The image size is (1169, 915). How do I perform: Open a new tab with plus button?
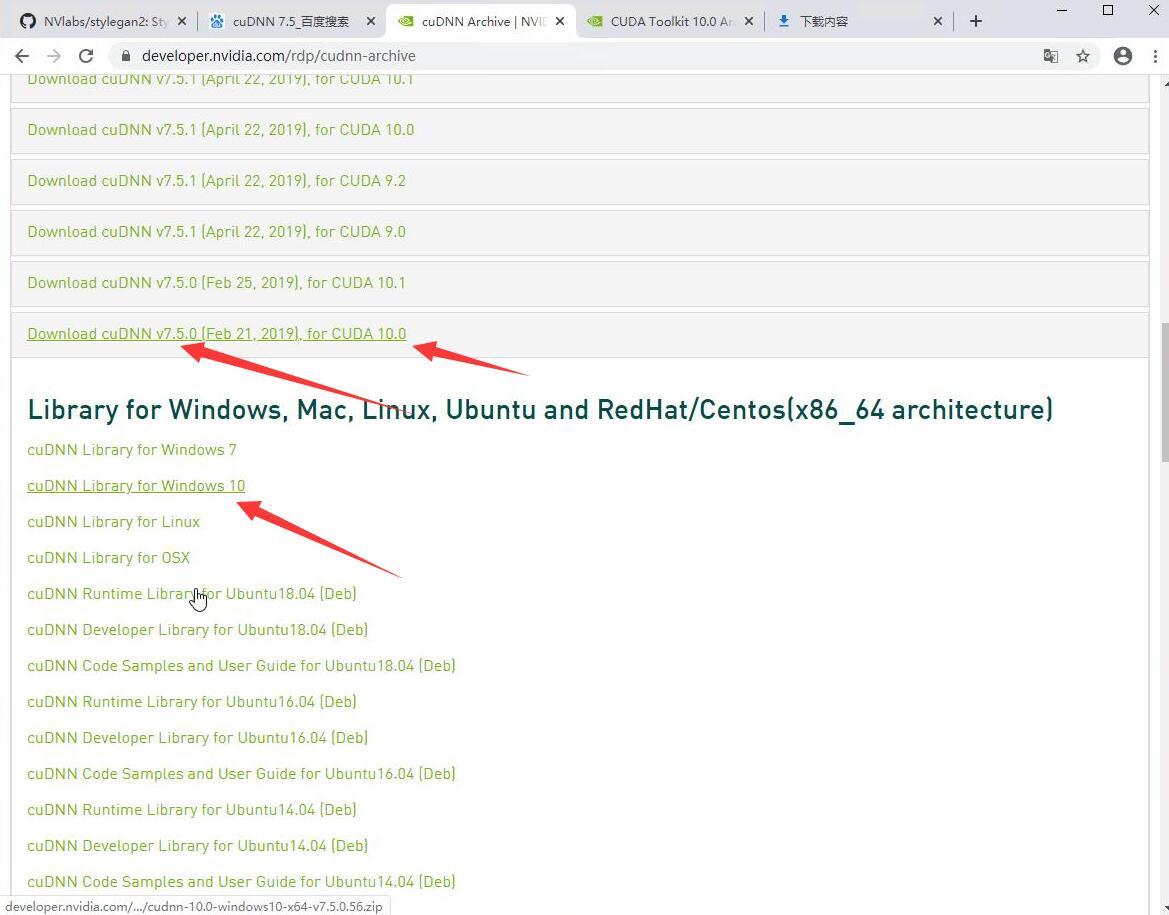[976, 22]
